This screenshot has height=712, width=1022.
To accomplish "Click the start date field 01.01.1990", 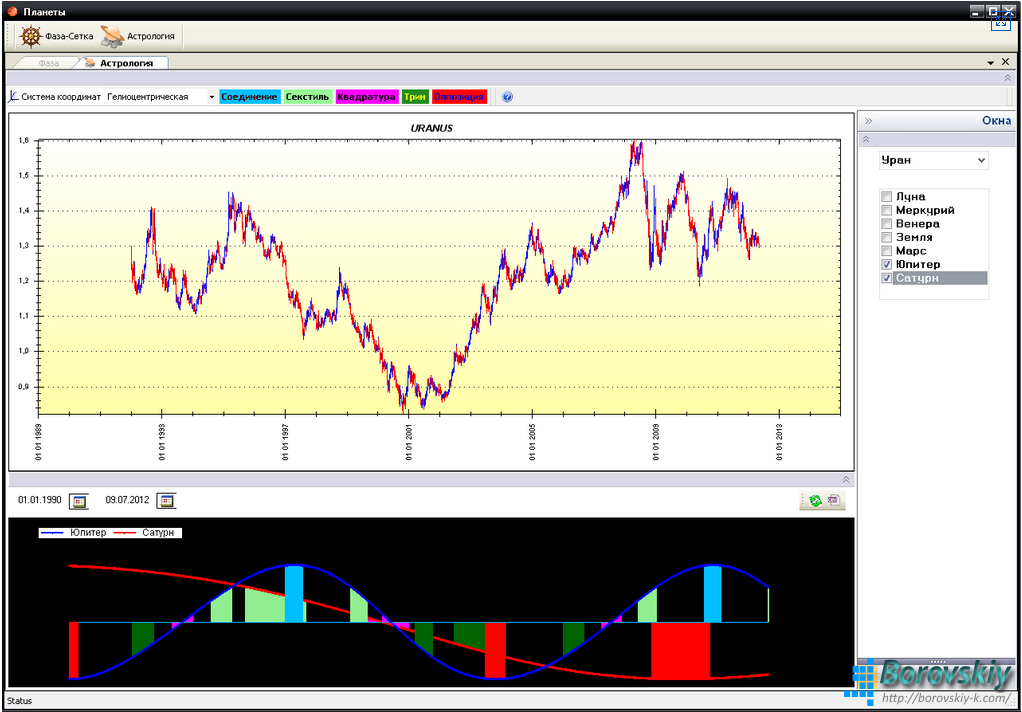I will (40, 501).
